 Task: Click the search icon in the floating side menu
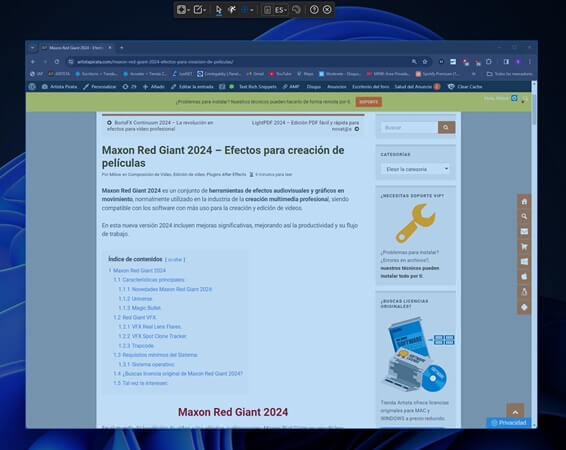point(524,217)
